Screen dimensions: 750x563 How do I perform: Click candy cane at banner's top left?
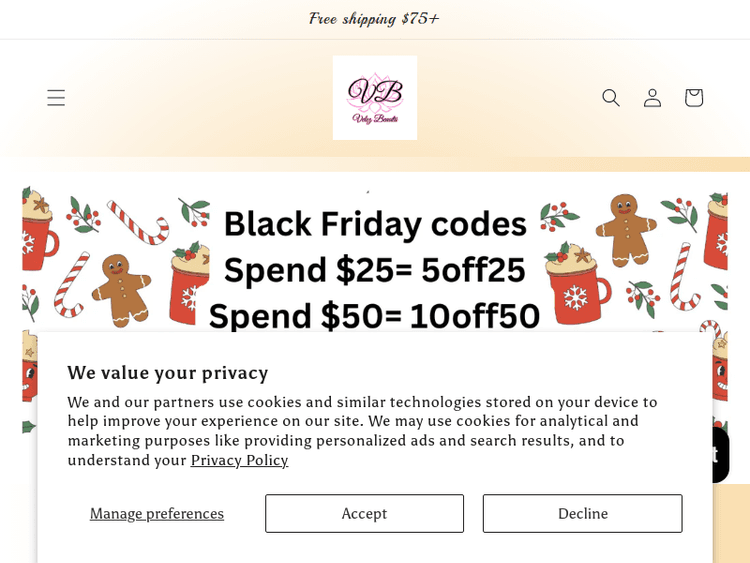point(136,222)
